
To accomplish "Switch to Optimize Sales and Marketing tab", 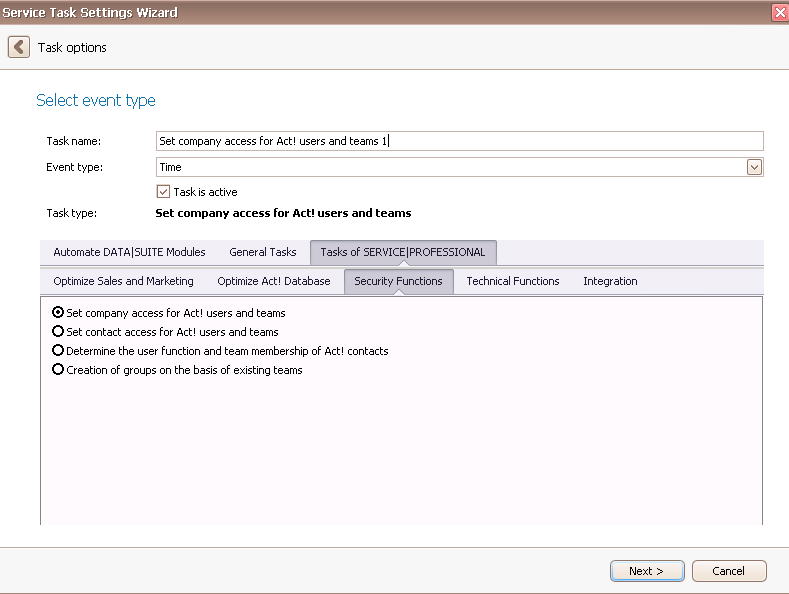I will click(123, 281).
